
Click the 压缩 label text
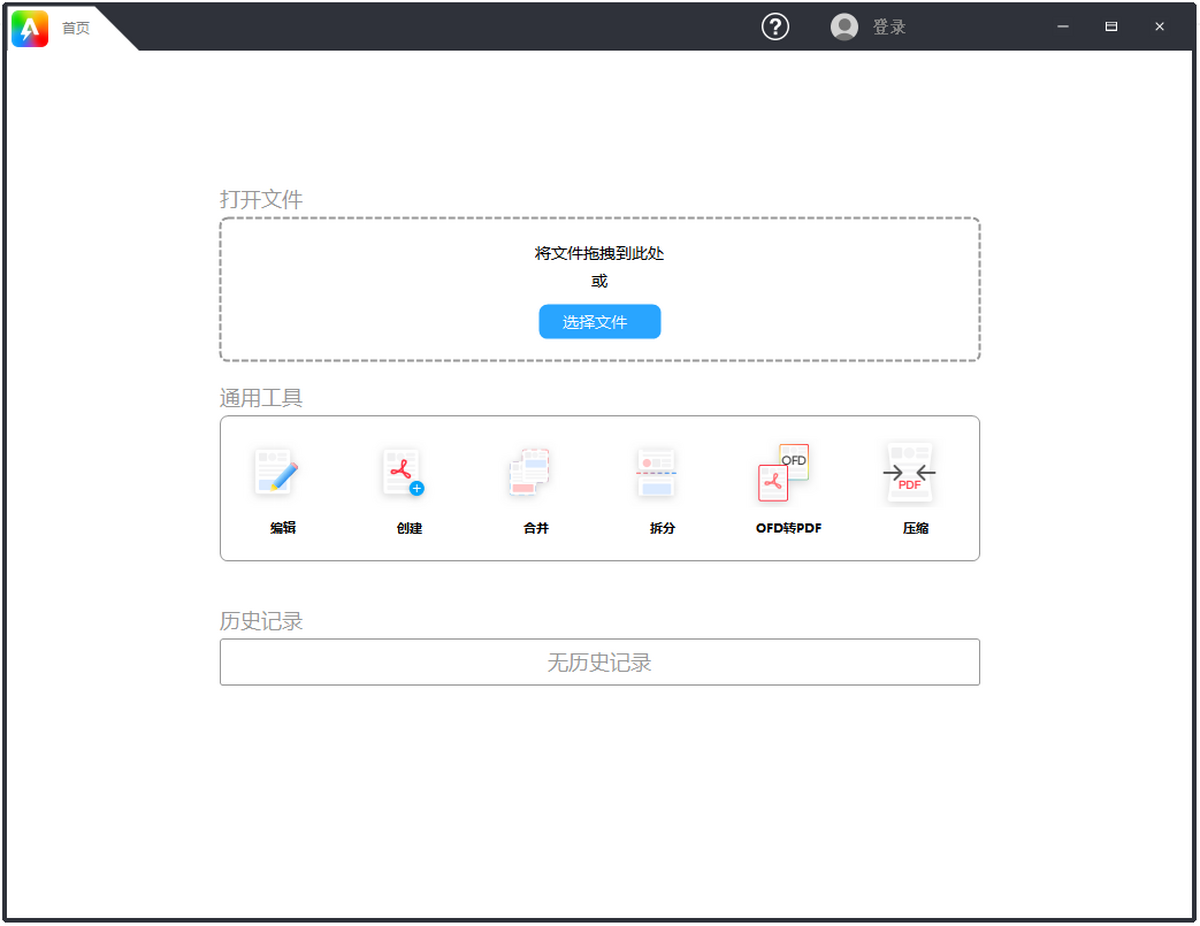(916, 528)
